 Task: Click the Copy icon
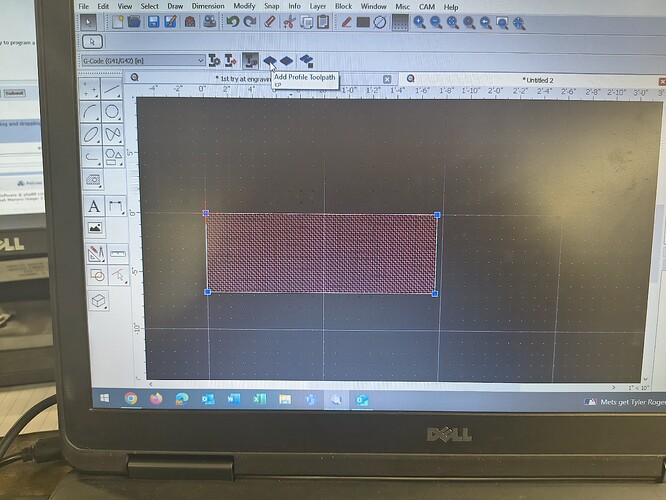306,22
